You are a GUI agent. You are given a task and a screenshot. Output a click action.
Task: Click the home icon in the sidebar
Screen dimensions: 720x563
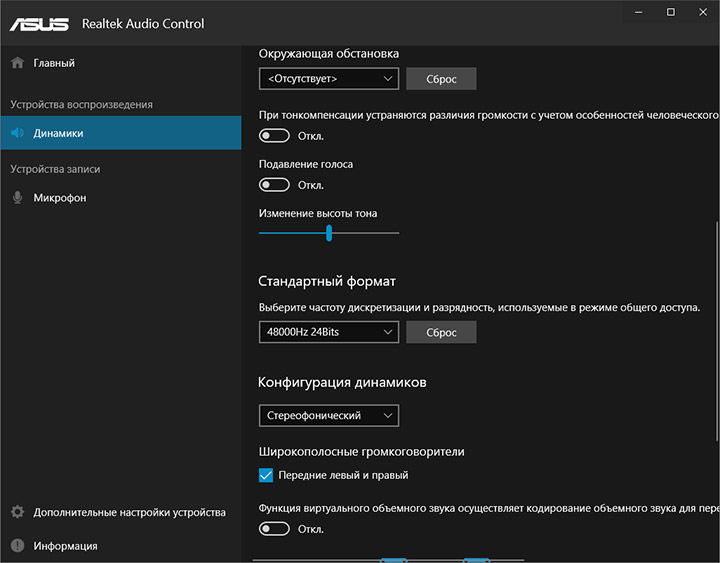(x=17, y=63)
